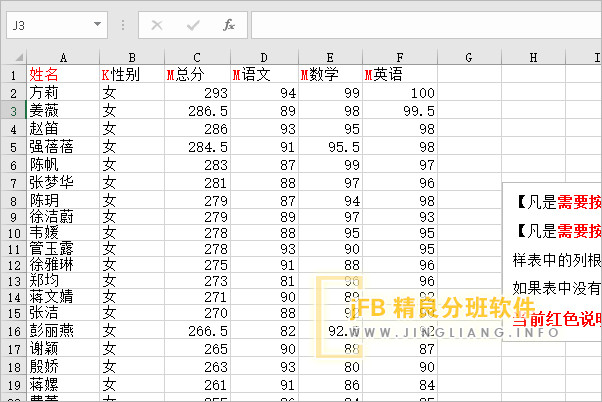This screenshot has width=602, height=402.
Task: Select column G header
Action: (x=469, y=58)
